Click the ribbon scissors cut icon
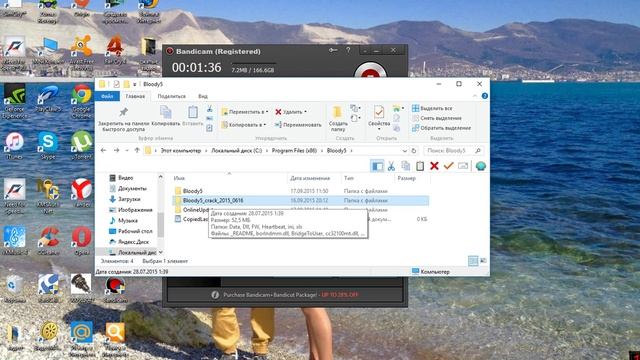 (209, 109)
